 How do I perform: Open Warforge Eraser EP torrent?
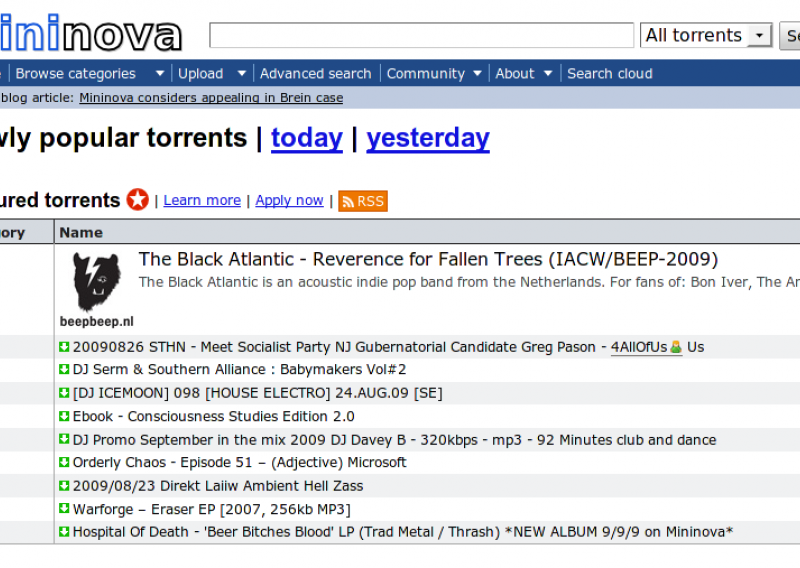(x=212, y=509)
